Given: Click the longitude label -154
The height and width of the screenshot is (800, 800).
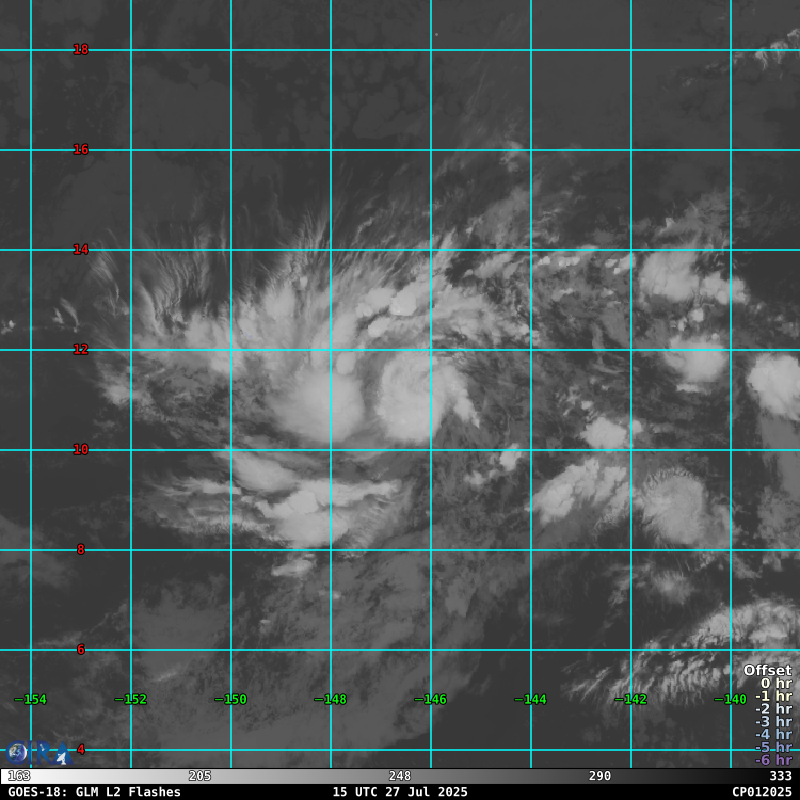Looking at the screenshot, I should (x=32, y=700).
